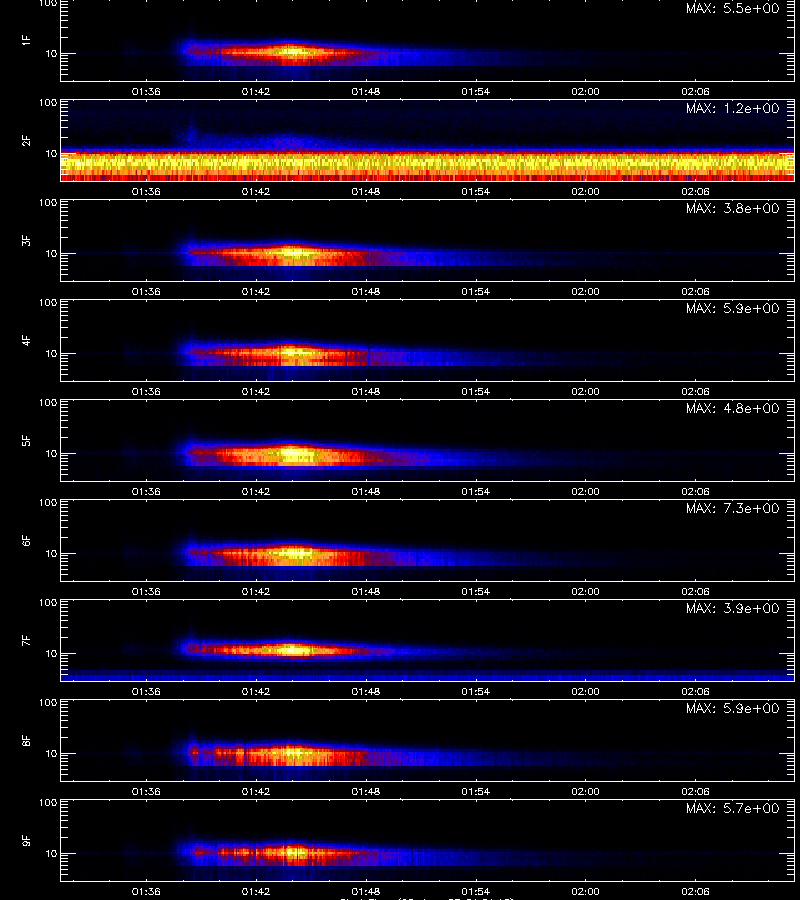The width and height of the screenshot is (800, 900).
Task: Click the 02:06 time label below the 1F panel
Action: pyautogui.click(x=695, y=92)
